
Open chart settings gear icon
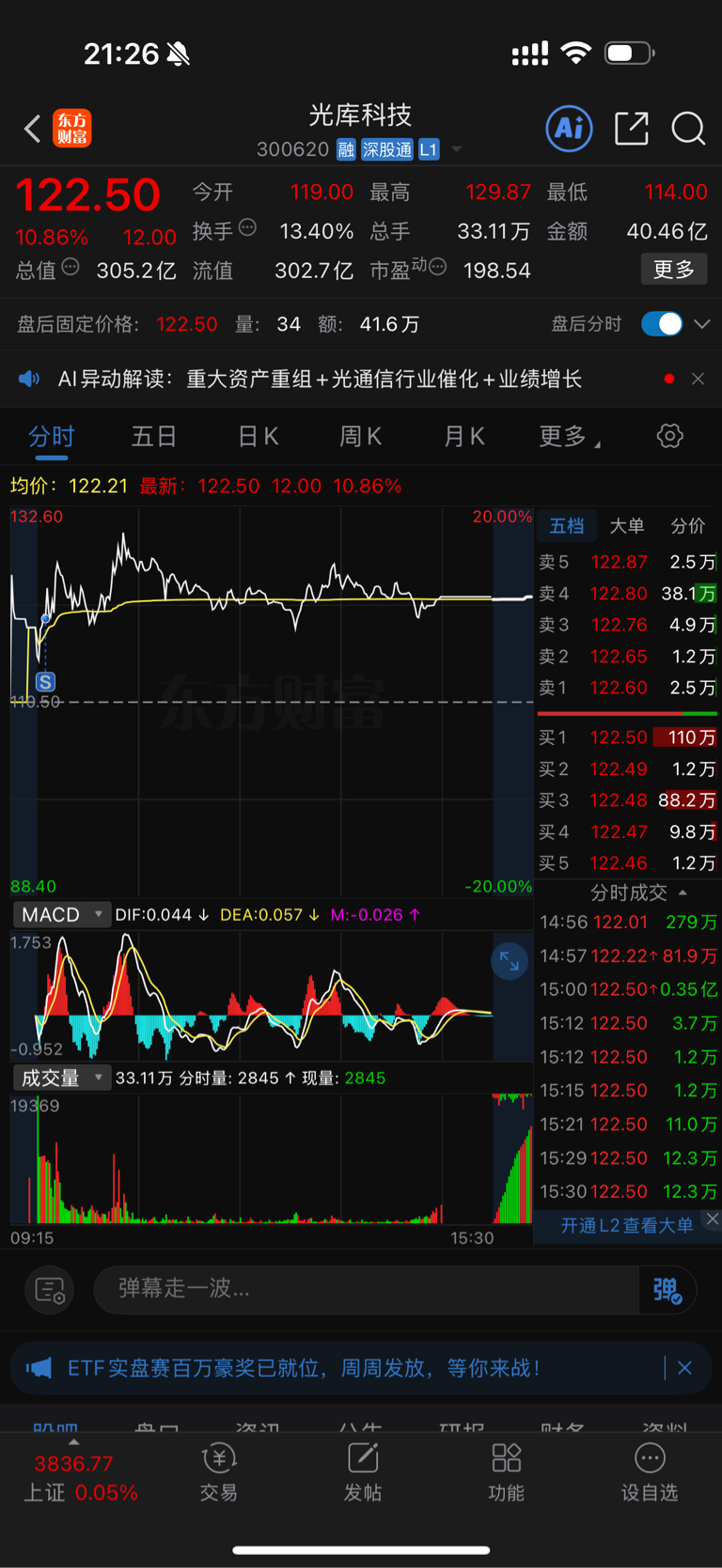669,436
